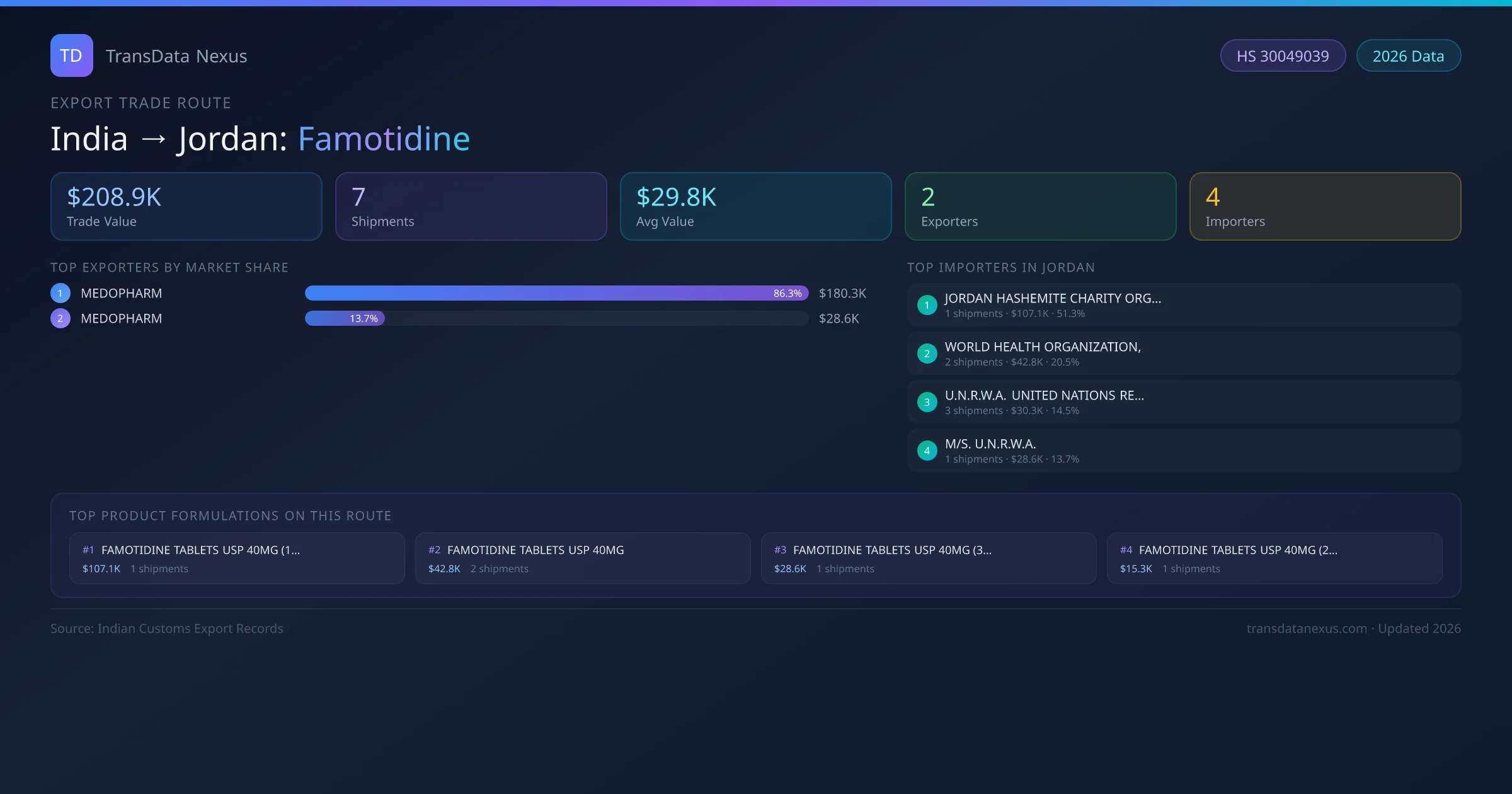Image resolution: width=1512 pixels, height=794 pixels.
Task: Open the $208.9K Trade Value card
Action: pyautogui.click(x=186, y=207)
